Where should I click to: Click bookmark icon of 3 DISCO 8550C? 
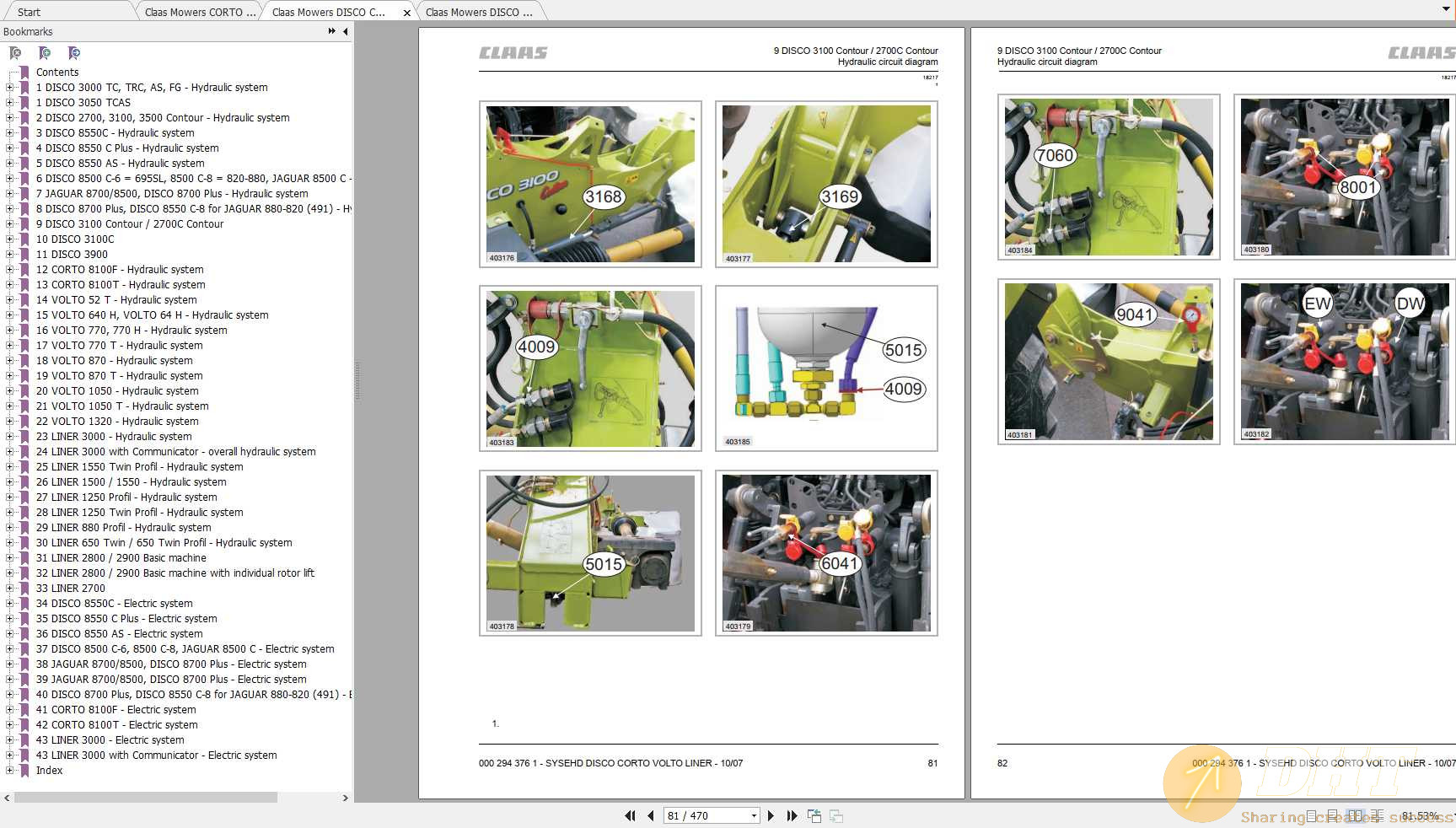pos(24,133)
